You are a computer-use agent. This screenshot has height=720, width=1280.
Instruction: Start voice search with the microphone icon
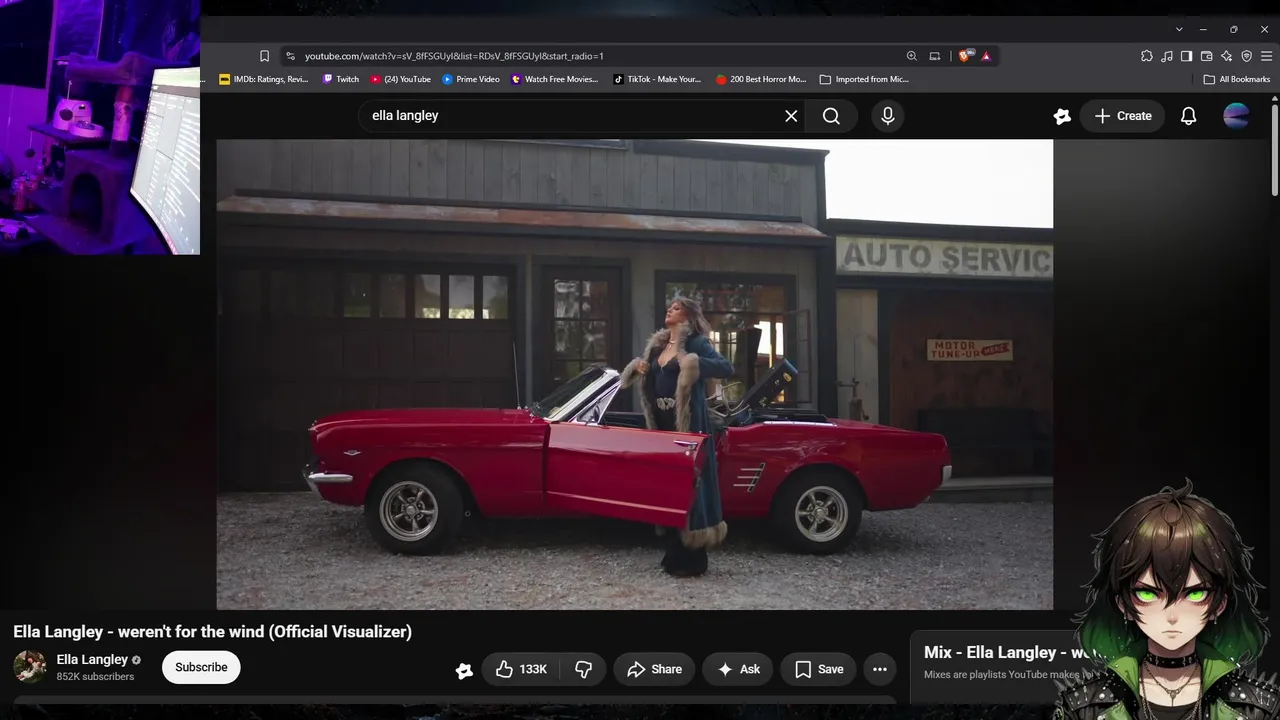[x=887, y=116]
